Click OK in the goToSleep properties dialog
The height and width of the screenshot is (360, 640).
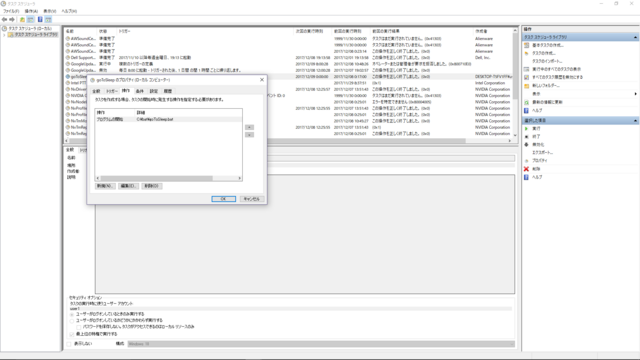(223, 199)
